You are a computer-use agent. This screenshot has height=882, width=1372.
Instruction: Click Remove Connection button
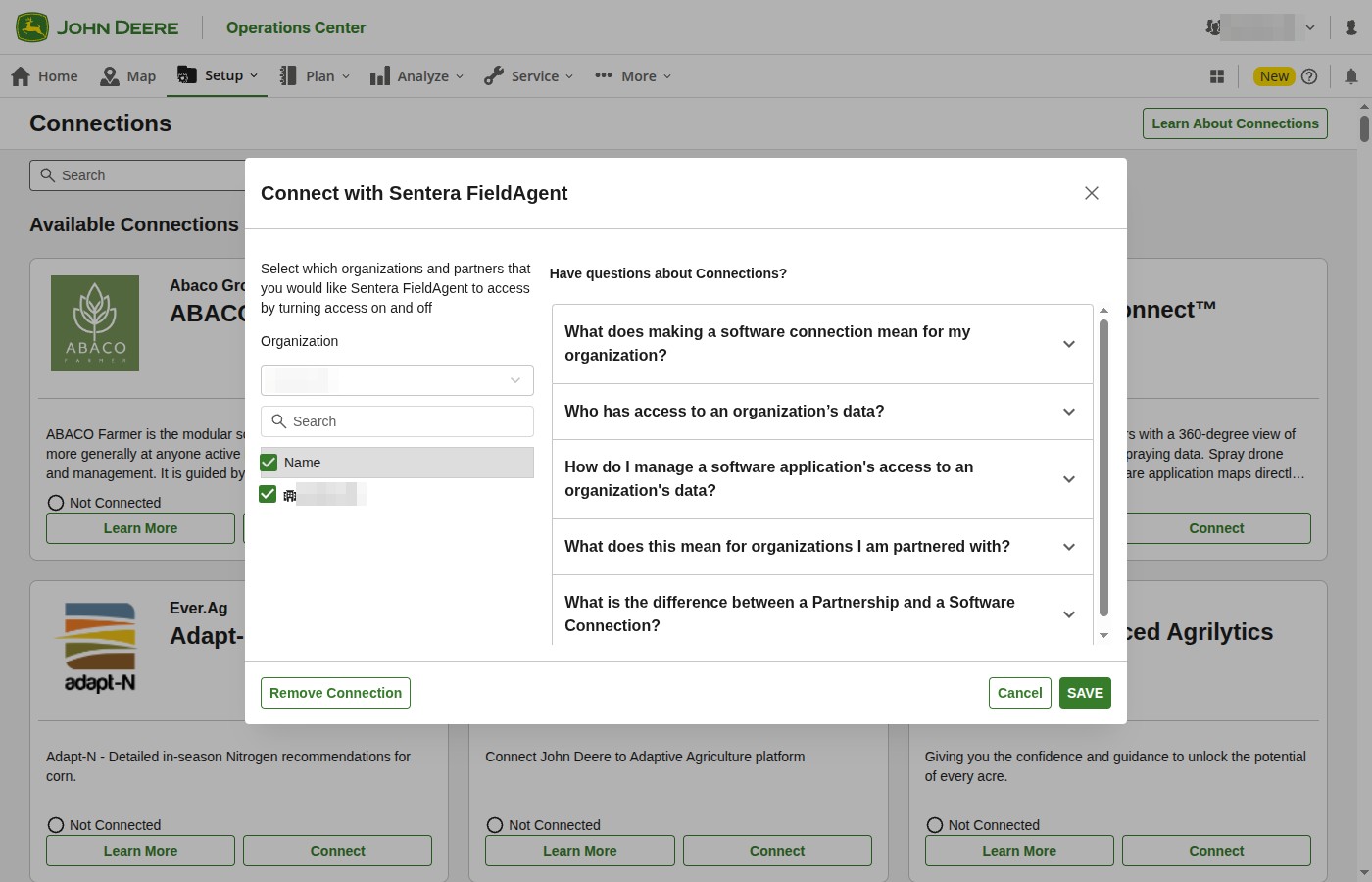tap(335, 693)
